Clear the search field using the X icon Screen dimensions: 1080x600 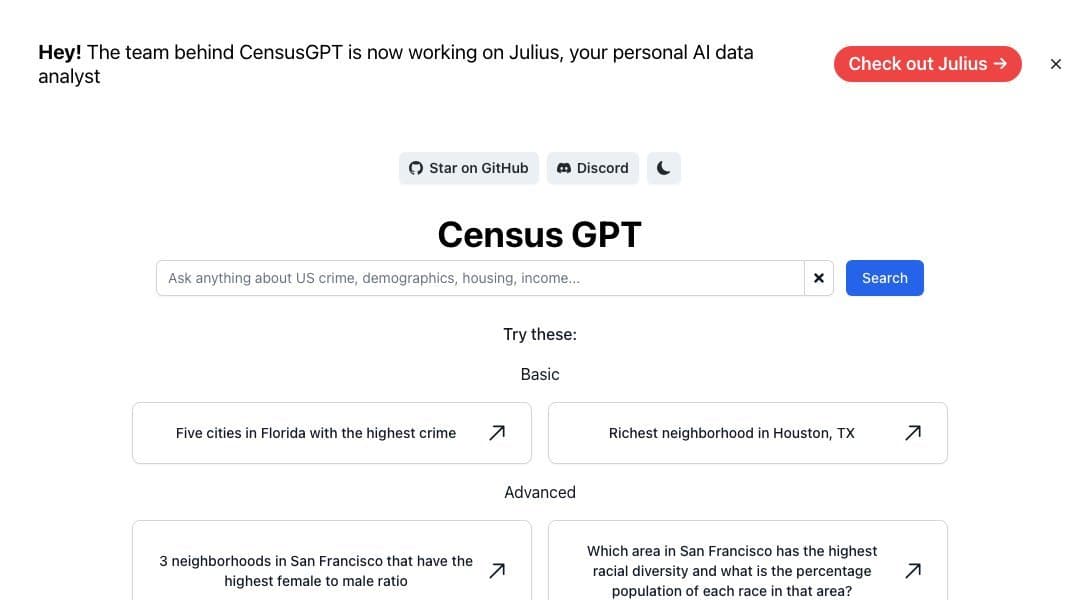(x=819, y=278)
